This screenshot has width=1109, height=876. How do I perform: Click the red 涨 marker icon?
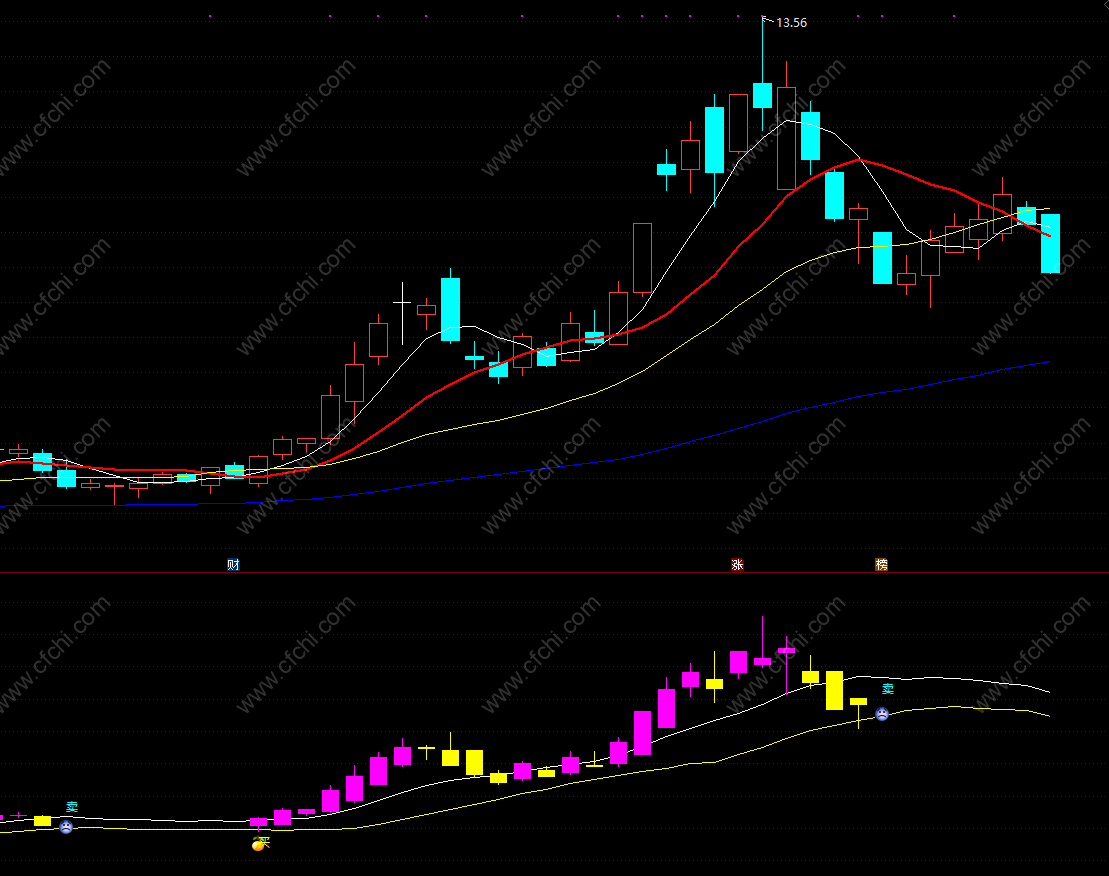click(x=737, y=564)
